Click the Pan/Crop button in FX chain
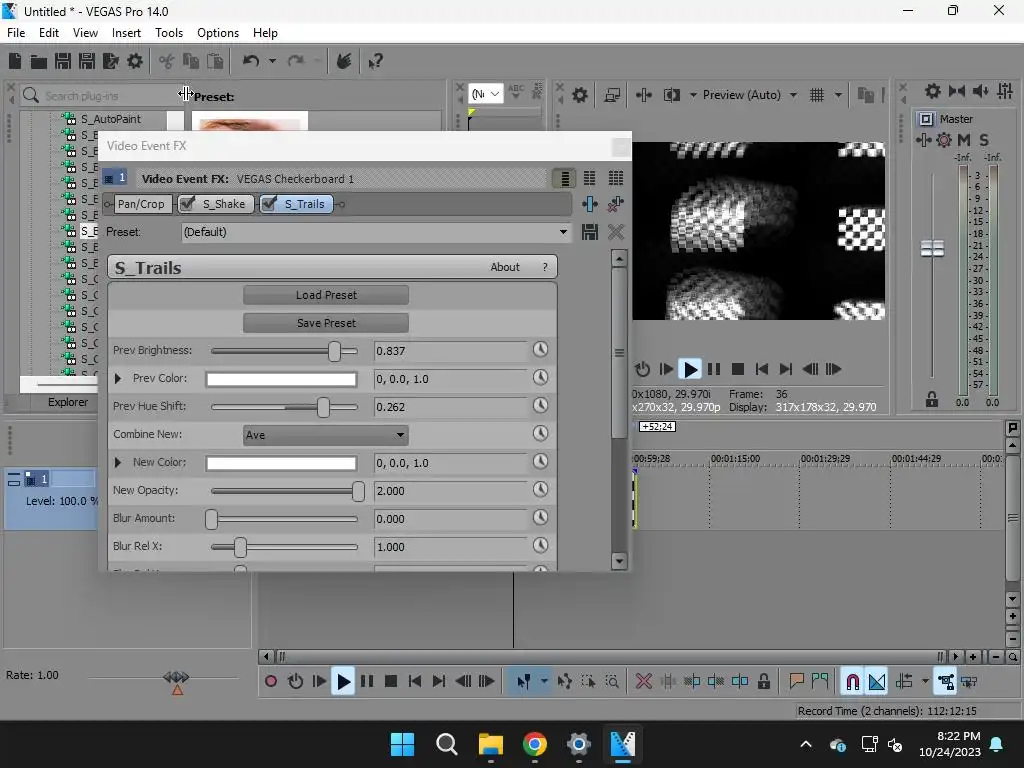The image size is (1024, 768). coord(142,204)
